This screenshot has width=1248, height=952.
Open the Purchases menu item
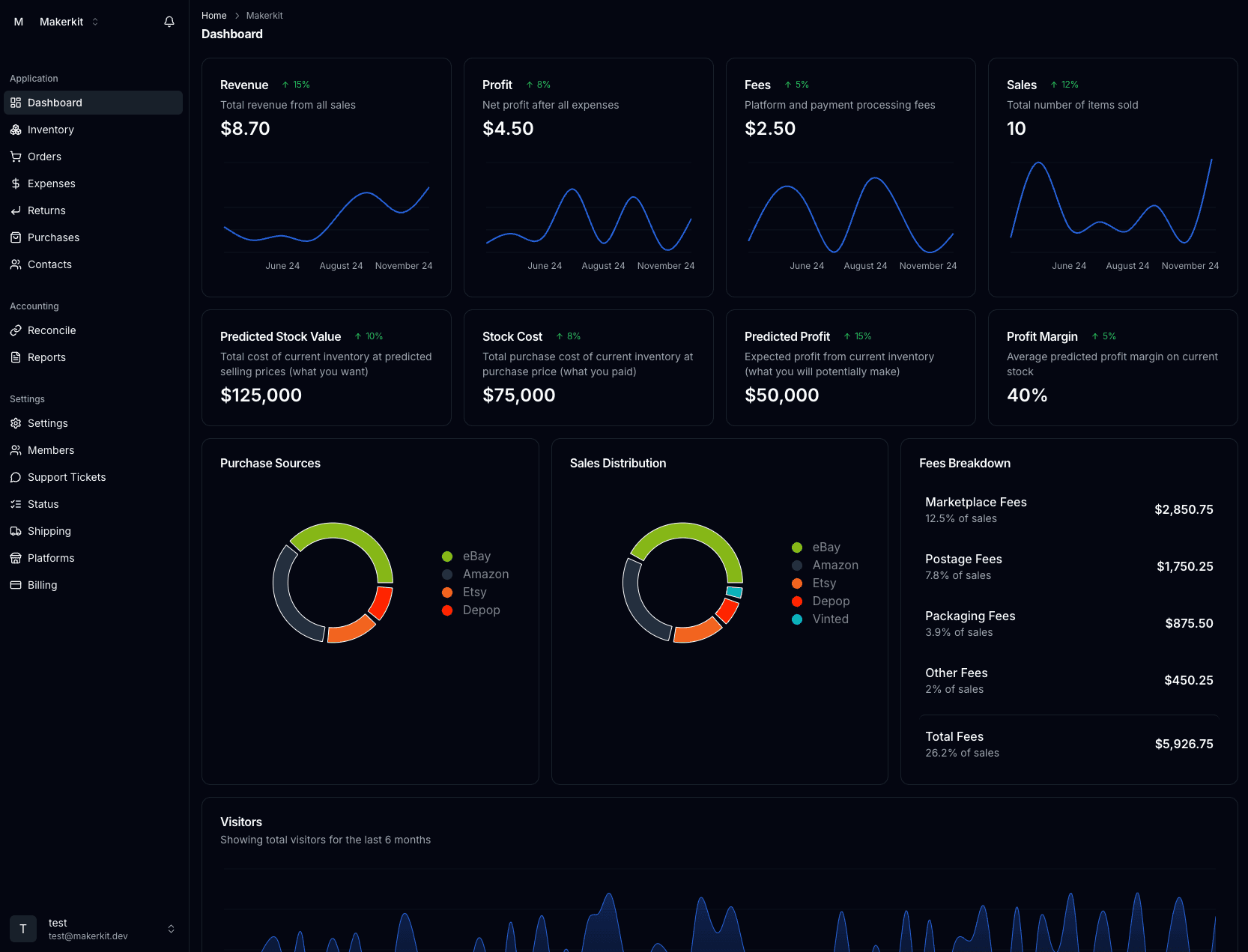point(53,237)
